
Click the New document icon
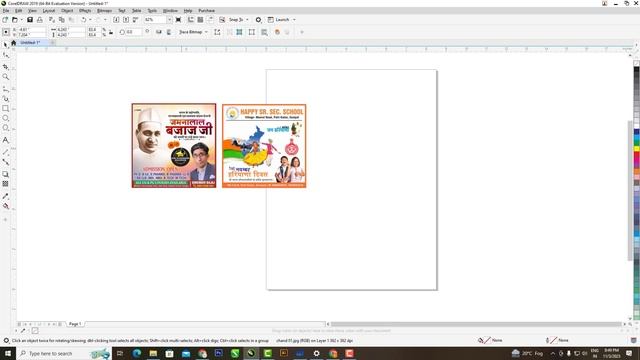[x=5, y=20]
